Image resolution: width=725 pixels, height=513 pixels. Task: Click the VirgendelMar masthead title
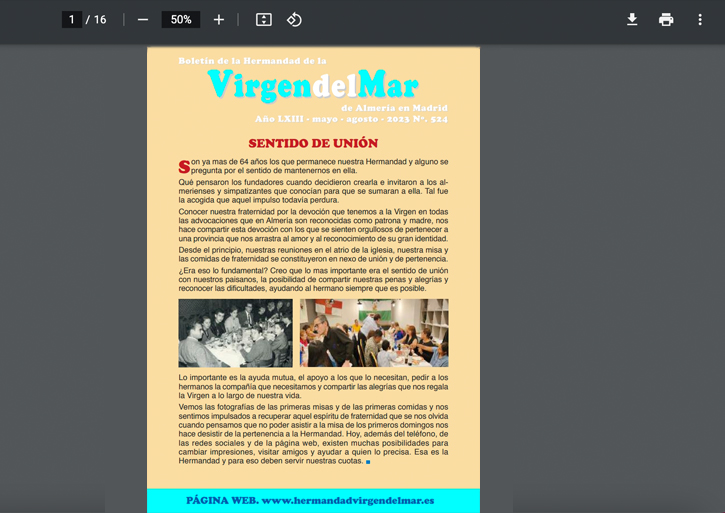tap(313, 86)
